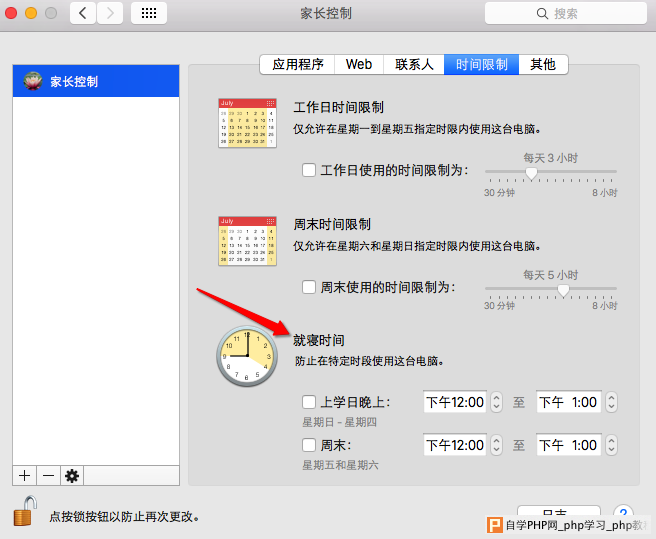The height and width of the screenshot is (539, 656).
Task: Select the 时间限制 tab
Action: pyautogui.click(x=482, y=64)
